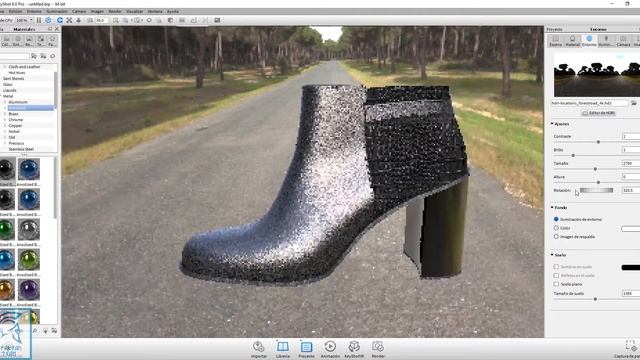
Task: Open the Render dialog from the bottom toolbar
Action: [x=378, y=350]
